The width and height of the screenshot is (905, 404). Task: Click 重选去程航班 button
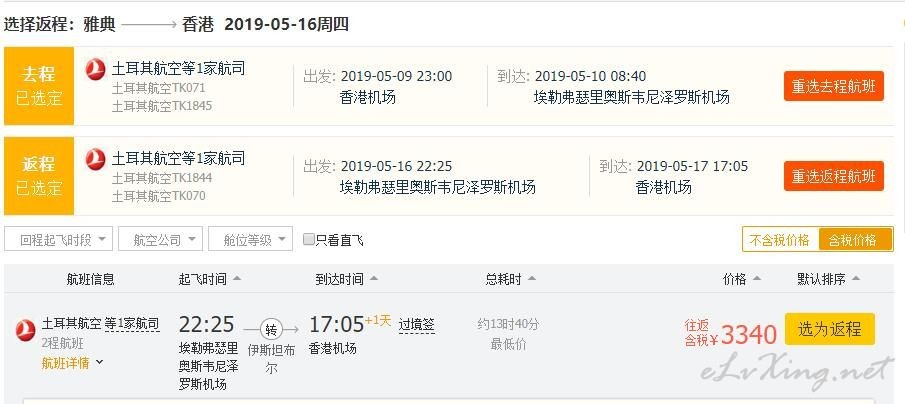(x=833, y=87)
